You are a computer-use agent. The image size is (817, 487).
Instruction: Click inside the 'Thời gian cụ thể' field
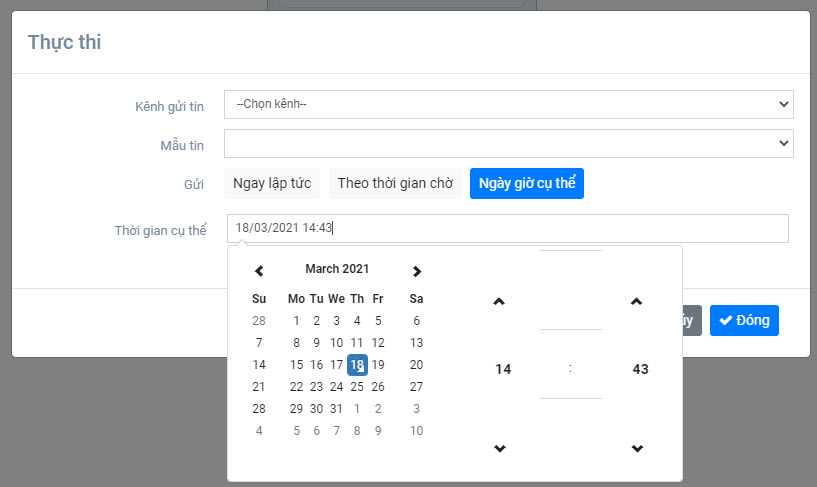click(507, 228)
